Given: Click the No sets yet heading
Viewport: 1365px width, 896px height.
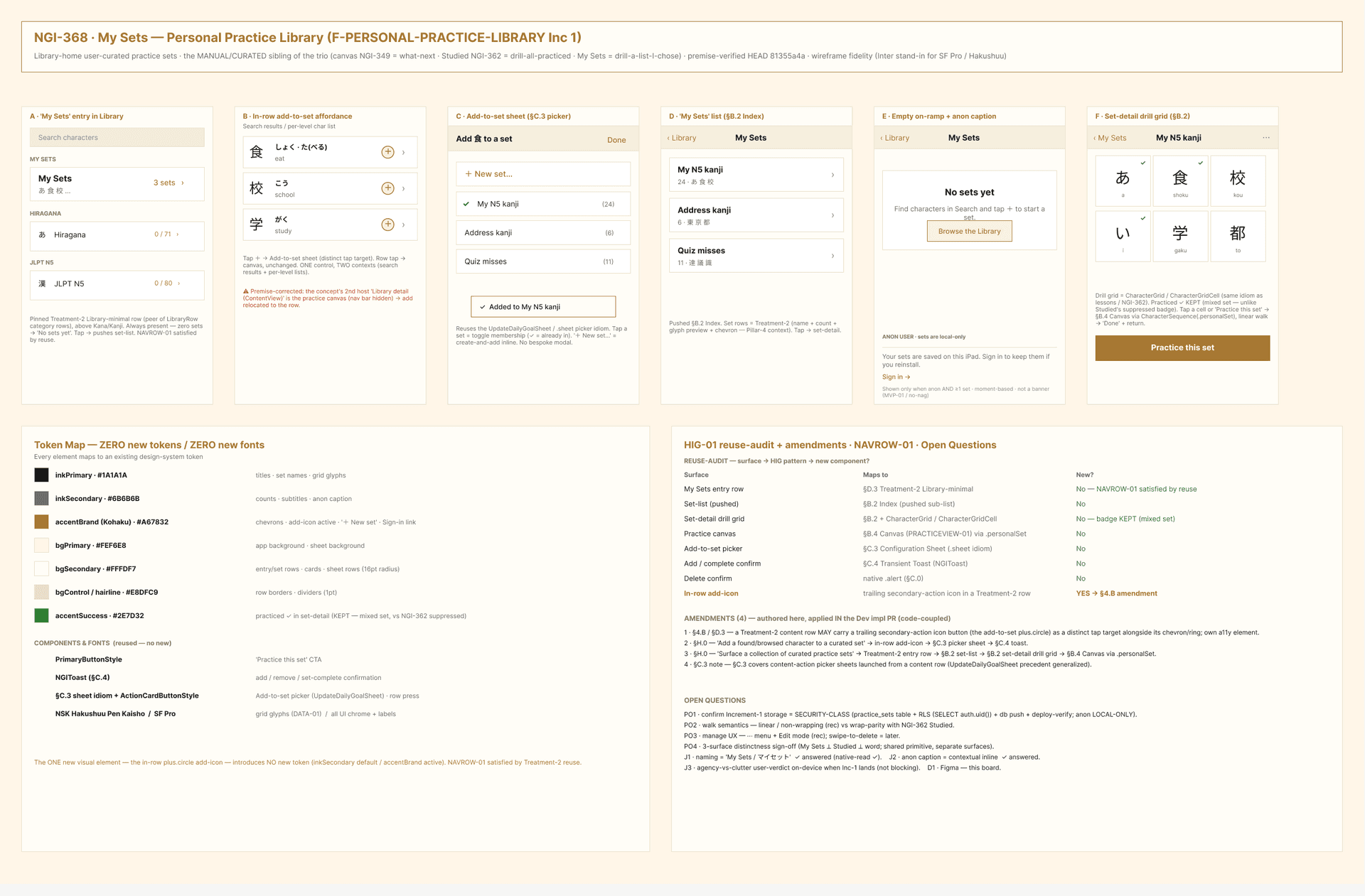Looking at the screenshot, I should point(969,193).
